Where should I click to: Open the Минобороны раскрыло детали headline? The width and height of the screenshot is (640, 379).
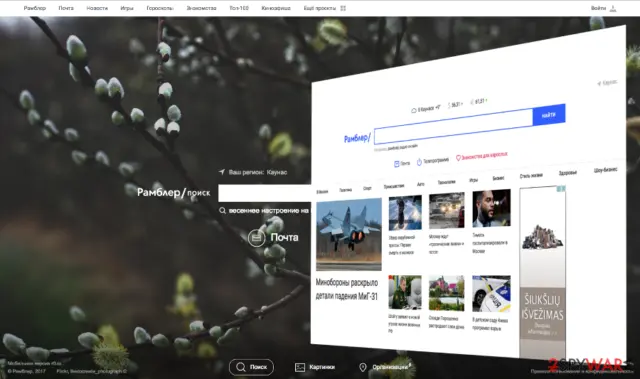point(347,289)
